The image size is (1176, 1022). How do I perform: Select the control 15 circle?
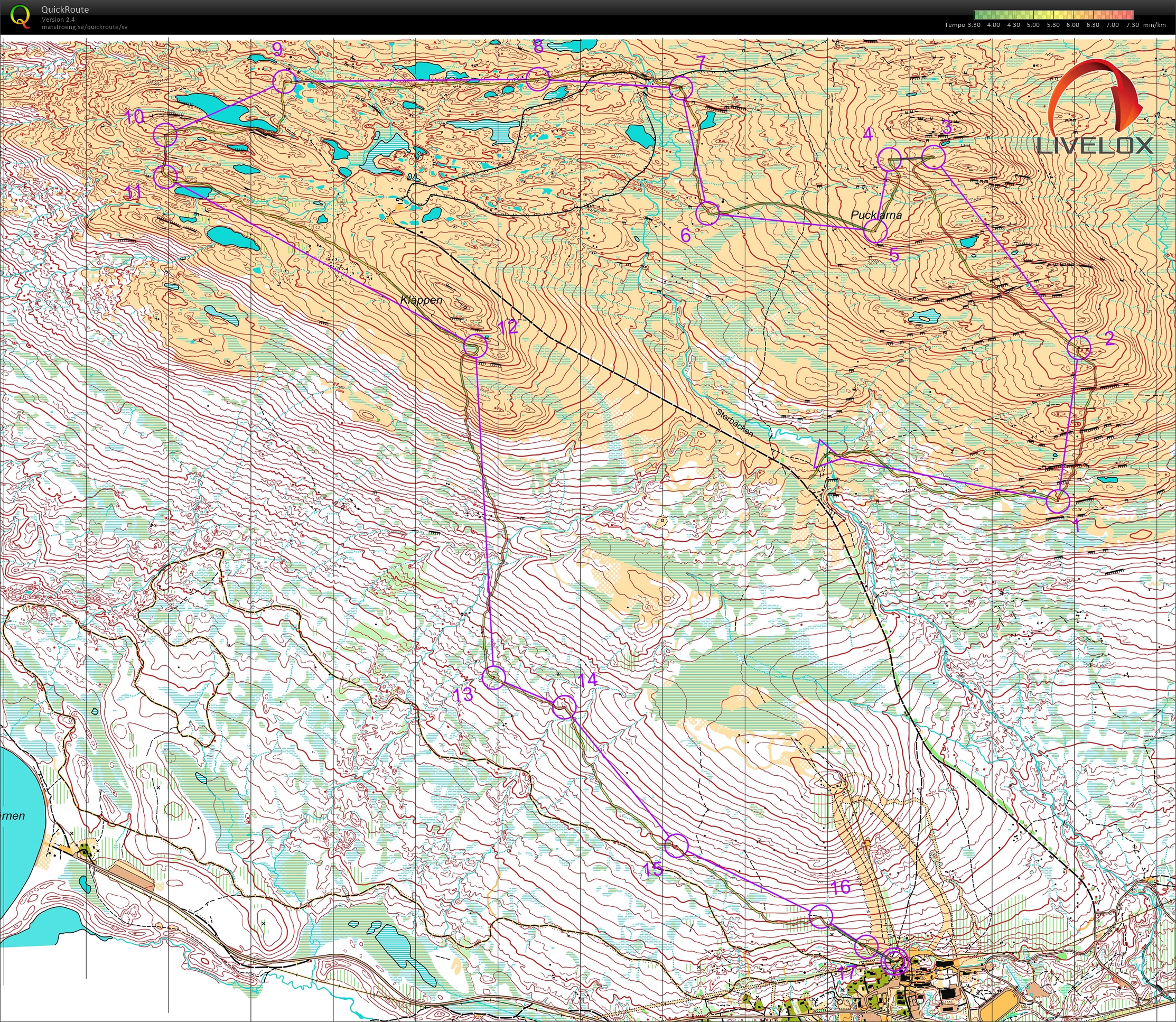click(676, 845)
